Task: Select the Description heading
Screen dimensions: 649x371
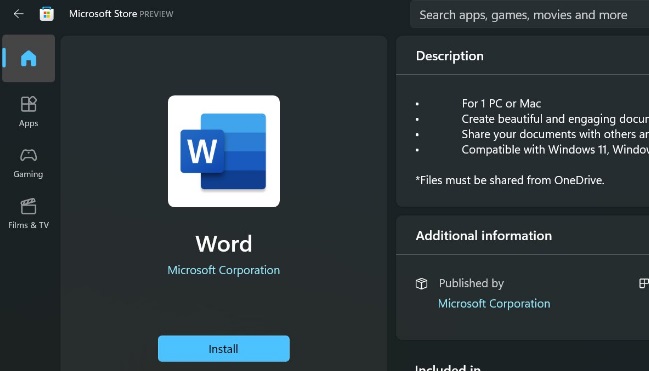Action: [x=449, y=56]
